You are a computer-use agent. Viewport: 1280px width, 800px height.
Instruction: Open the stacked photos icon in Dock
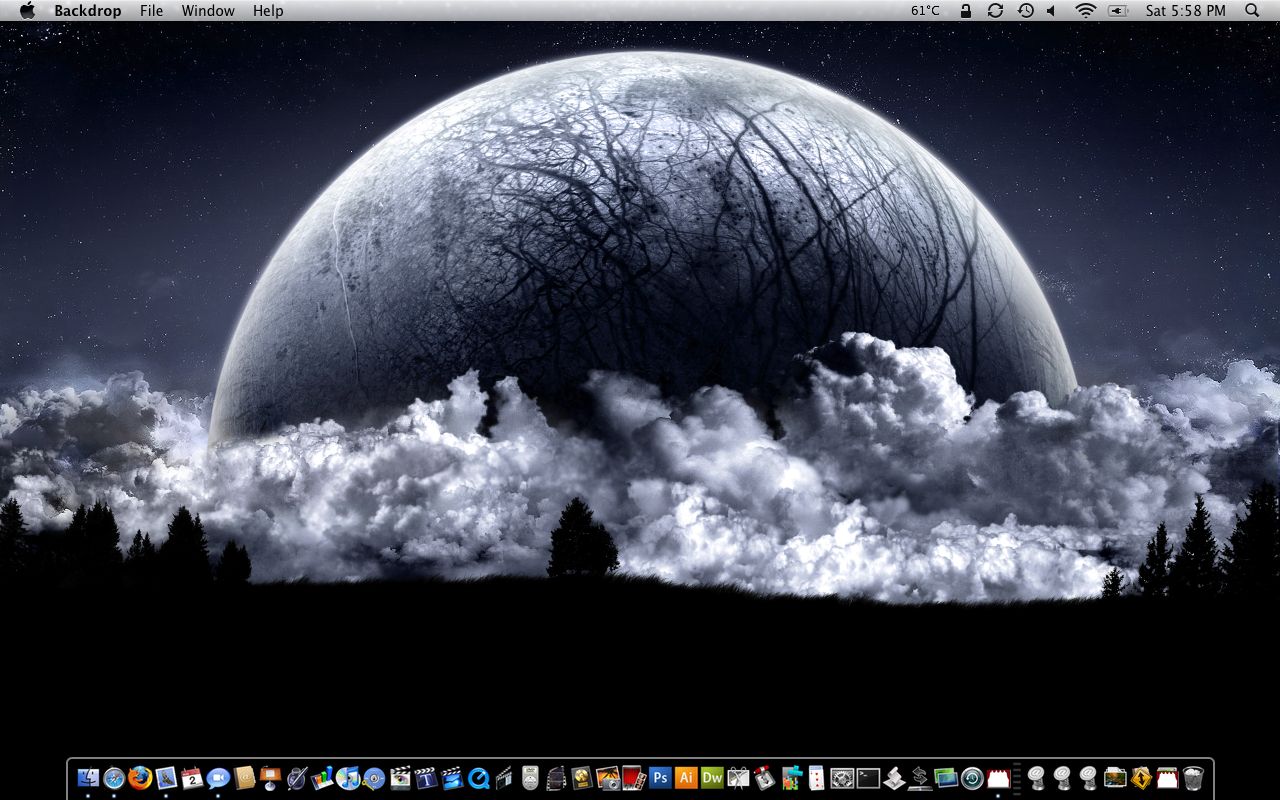tap(946, 777)
